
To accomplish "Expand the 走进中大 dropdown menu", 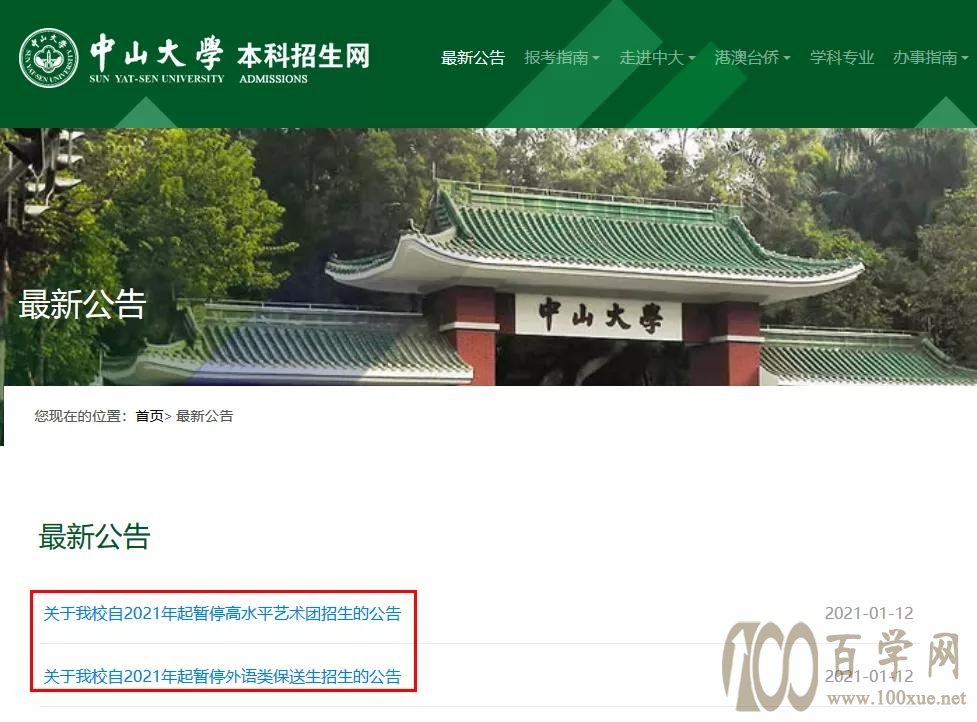I will click(x=657, y=57).
